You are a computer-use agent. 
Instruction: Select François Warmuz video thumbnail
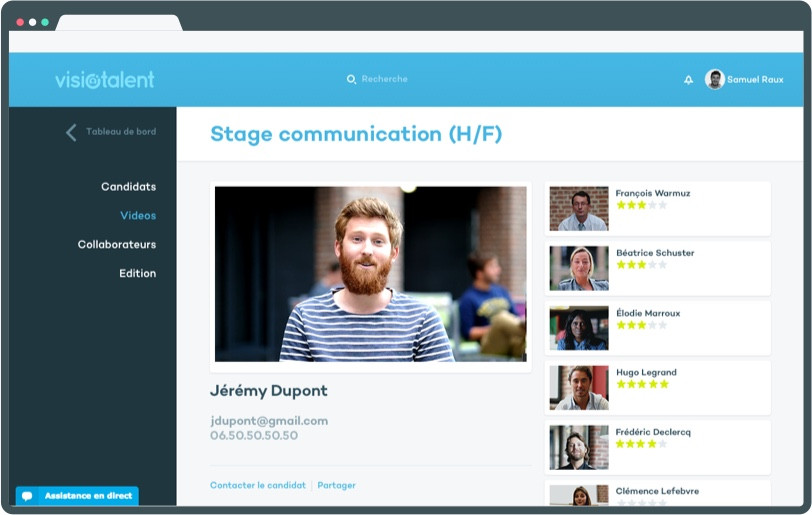click(x=579, y=208)
